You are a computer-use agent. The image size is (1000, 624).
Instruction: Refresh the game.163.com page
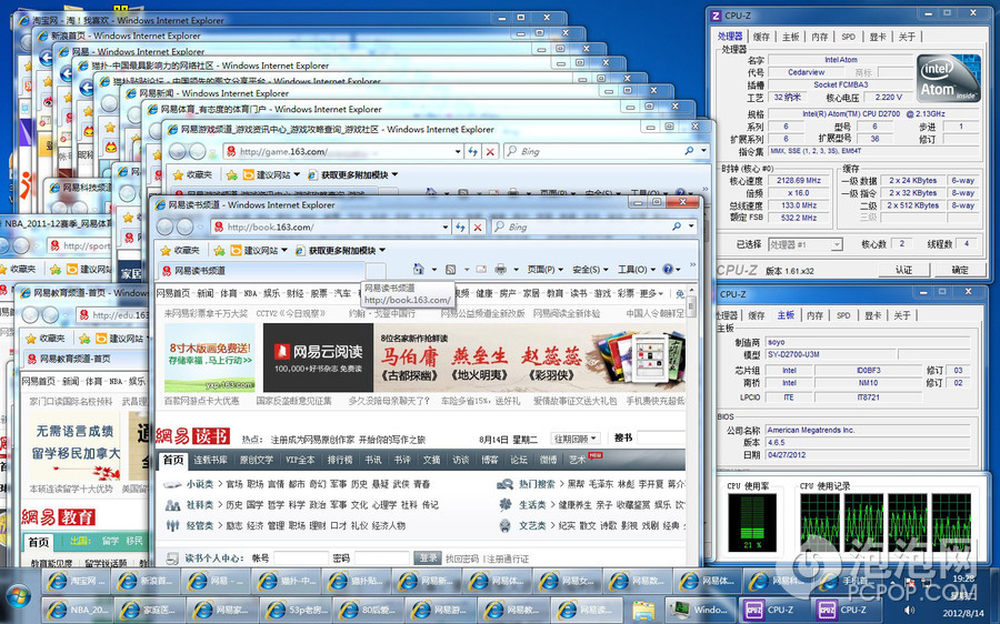pos(473,151)
